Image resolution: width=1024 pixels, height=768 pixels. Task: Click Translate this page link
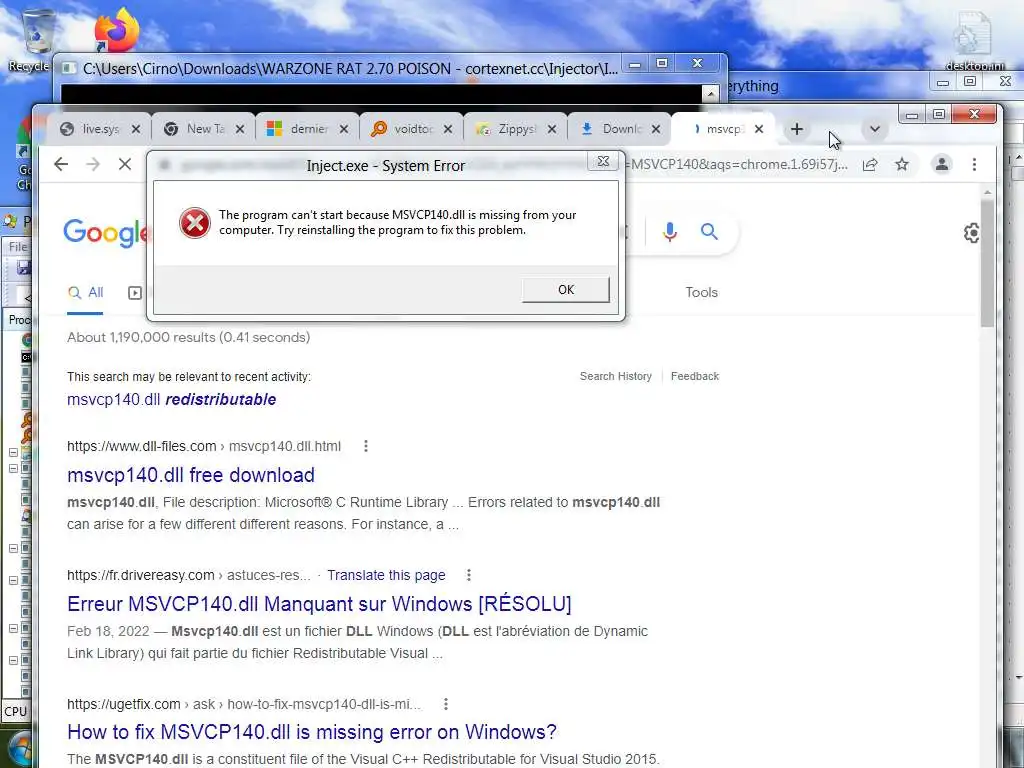click(x=386, y=575)
